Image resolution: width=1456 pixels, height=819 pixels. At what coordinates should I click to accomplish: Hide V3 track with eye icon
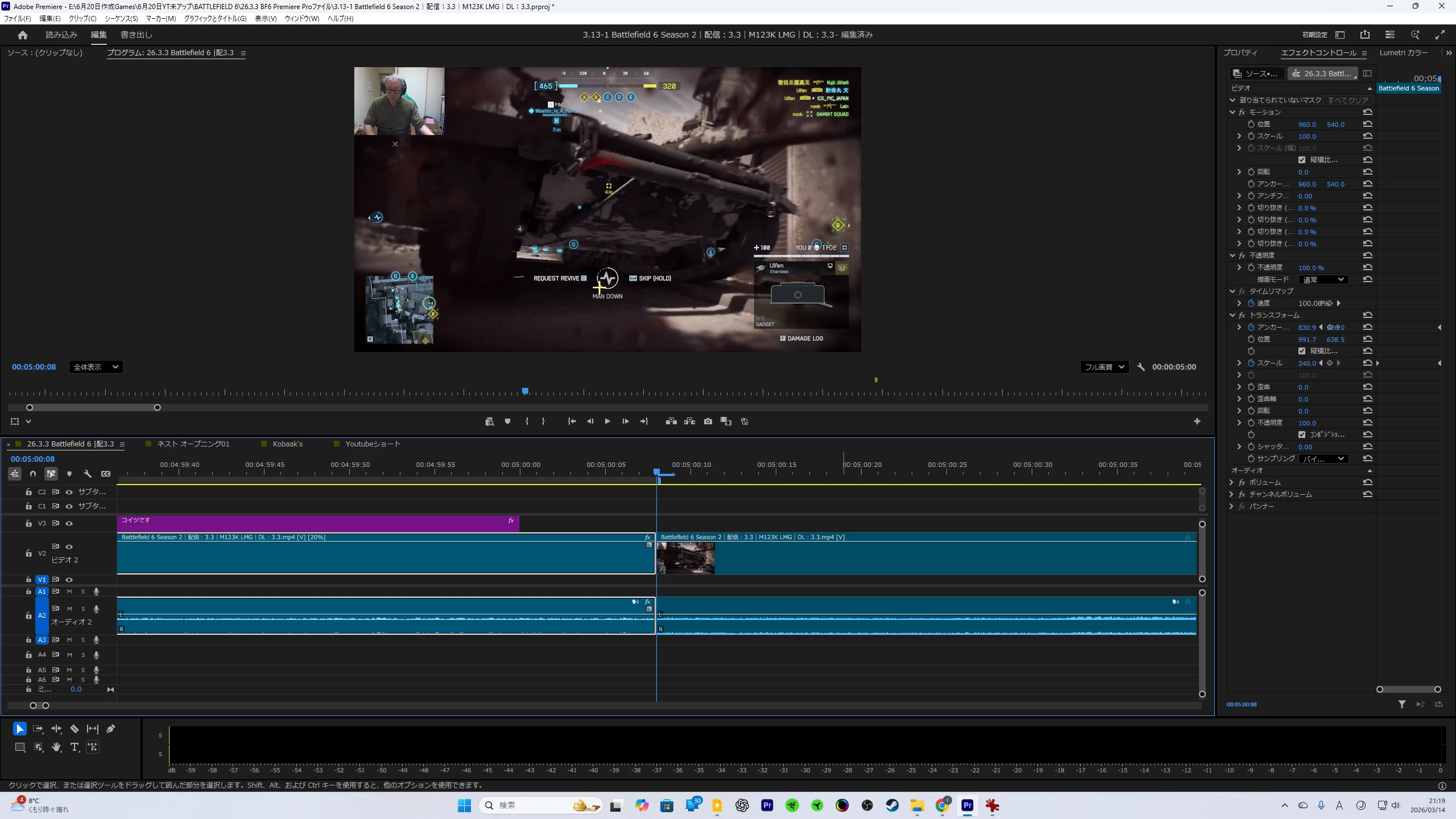(69, 523)
